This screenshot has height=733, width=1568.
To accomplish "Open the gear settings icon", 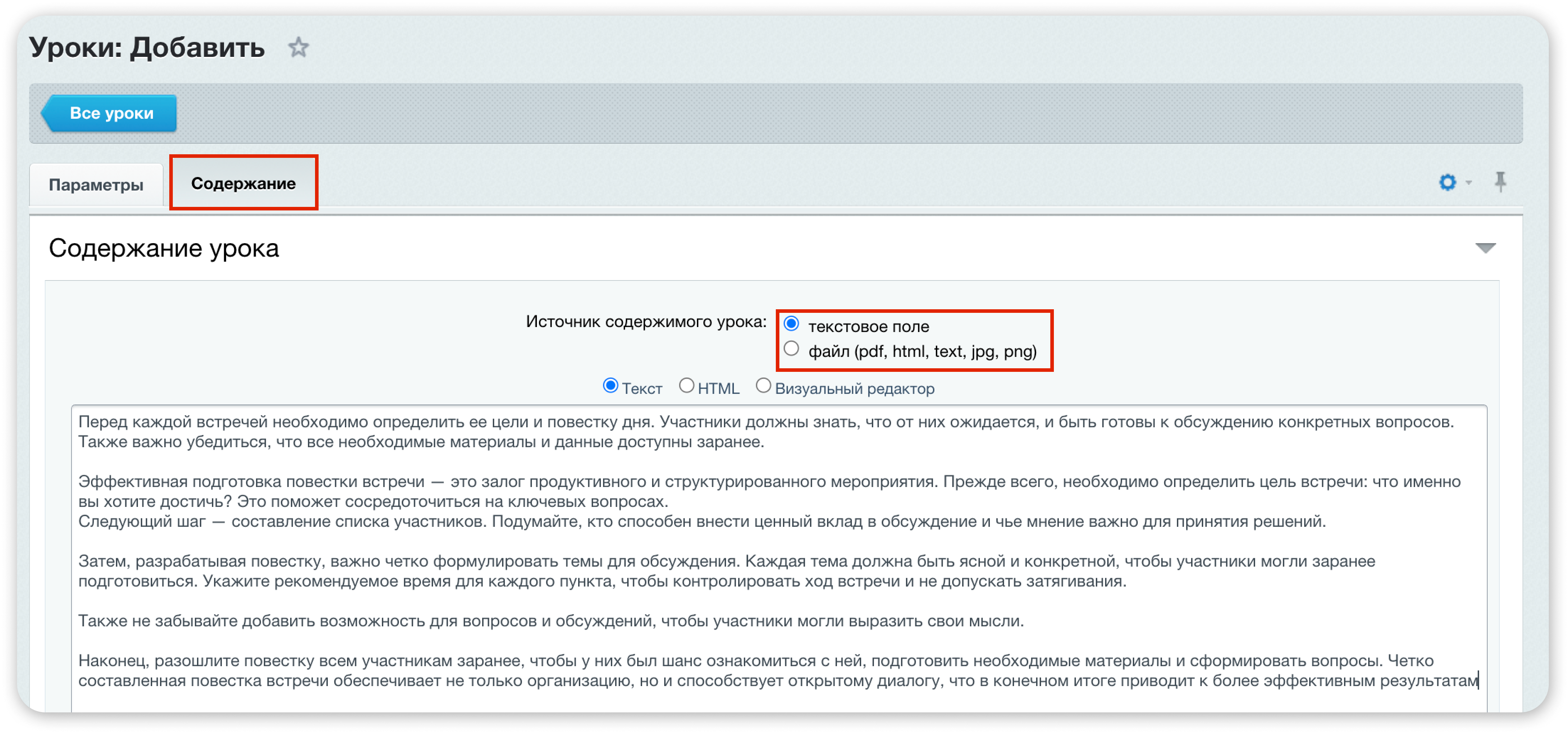I will pyautogui.click(x=1447, y=182).
